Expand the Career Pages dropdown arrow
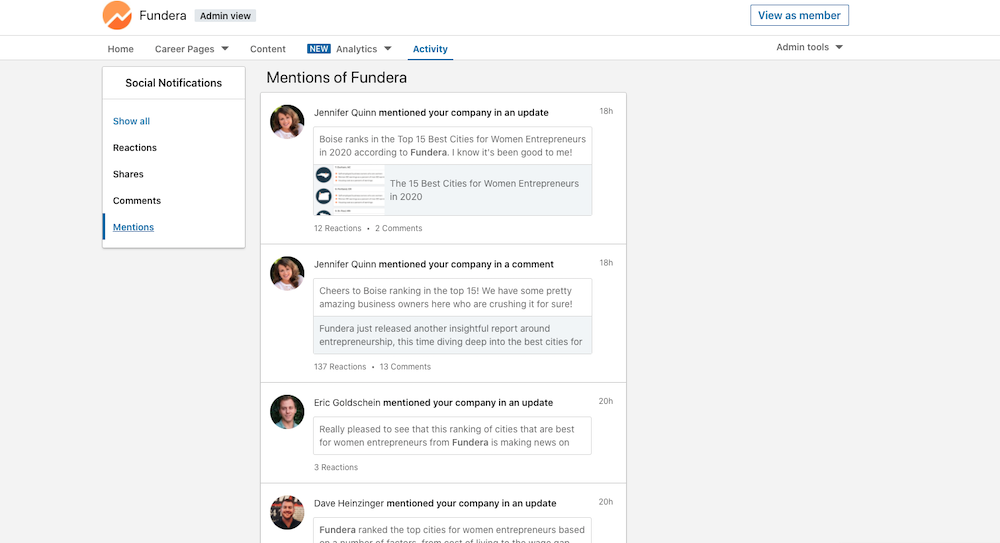Screen dimensions: 1000x543 225,48
